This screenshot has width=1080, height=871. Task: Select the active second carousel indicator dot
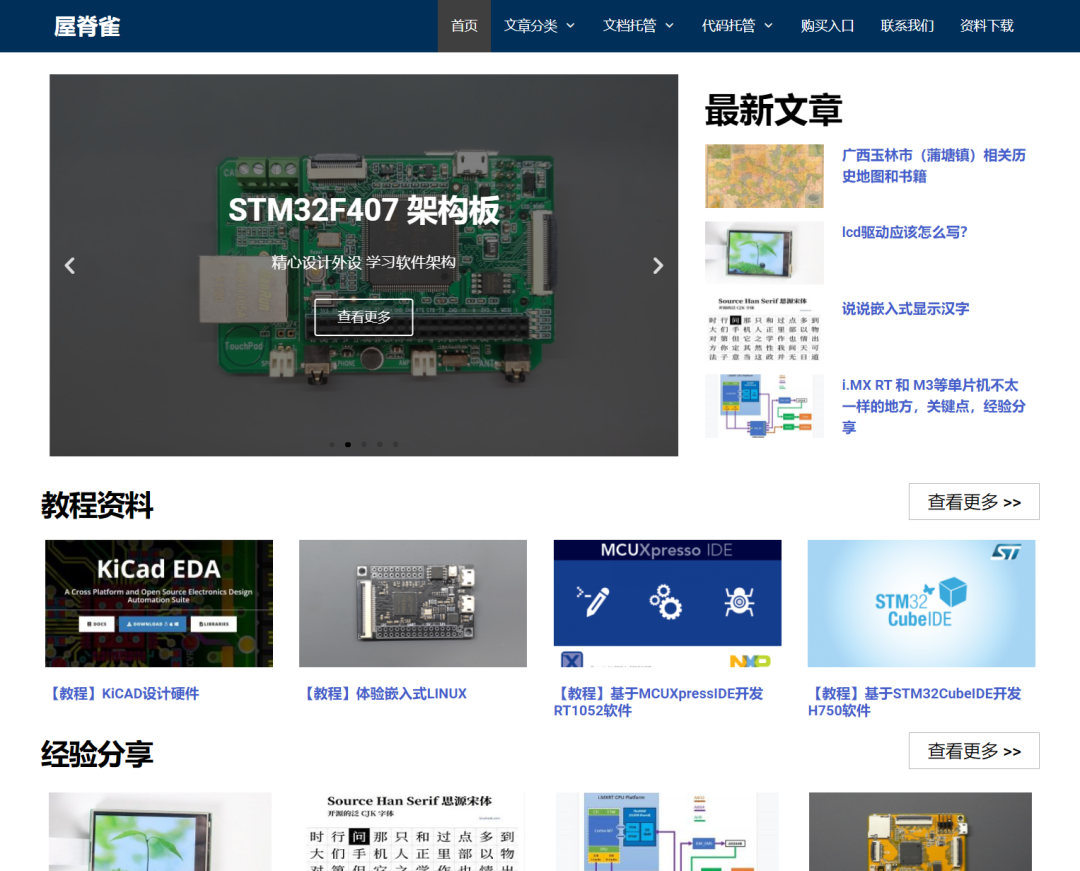tap(348, 445)
